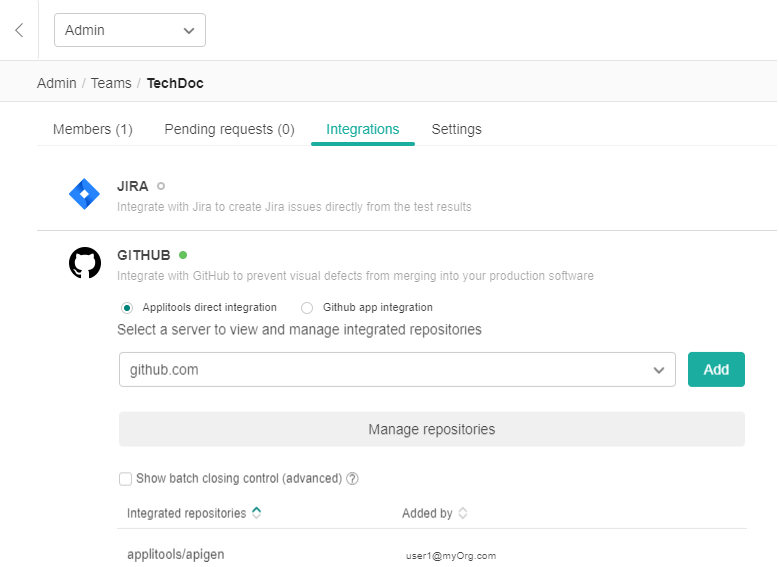Click the JIRA logo icon
This screenshot has height=567, width=779.
coord(84,194)
